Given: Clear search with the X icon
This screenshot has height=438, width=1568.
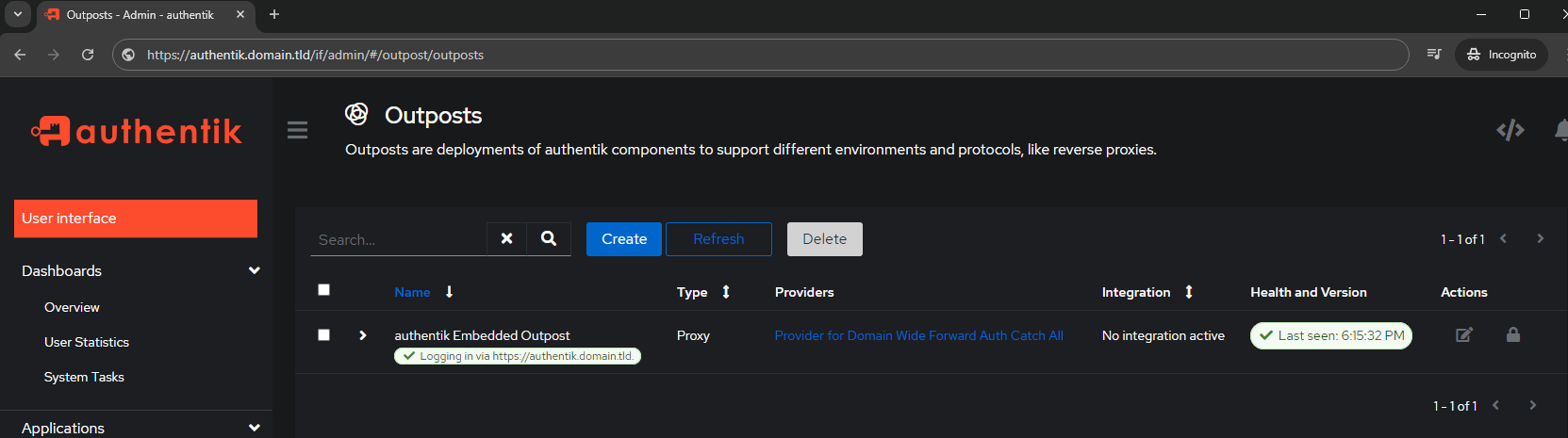Looking at the screenshot, I should 506,239.
